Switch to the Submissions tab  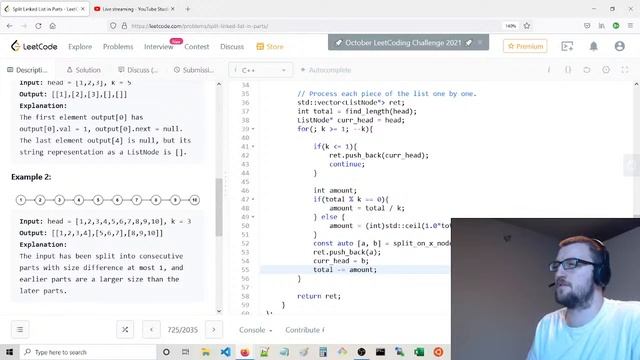(x=194, y=70)
